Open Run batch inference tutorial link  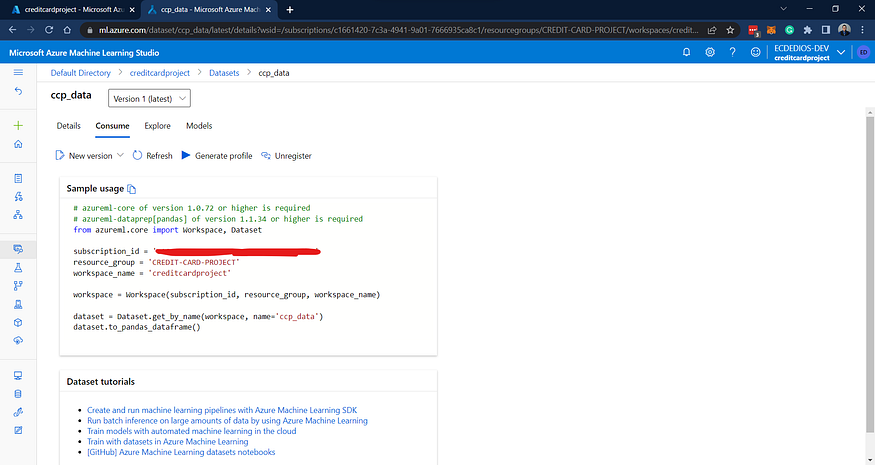227,421
